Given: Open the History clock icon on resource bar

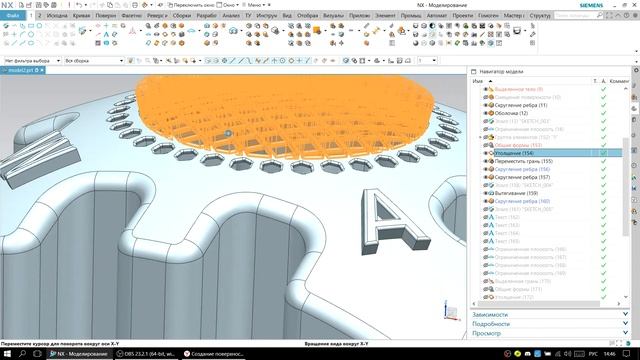Looking at the screenshot, I should pyautogui.click(x=635, y=165).
